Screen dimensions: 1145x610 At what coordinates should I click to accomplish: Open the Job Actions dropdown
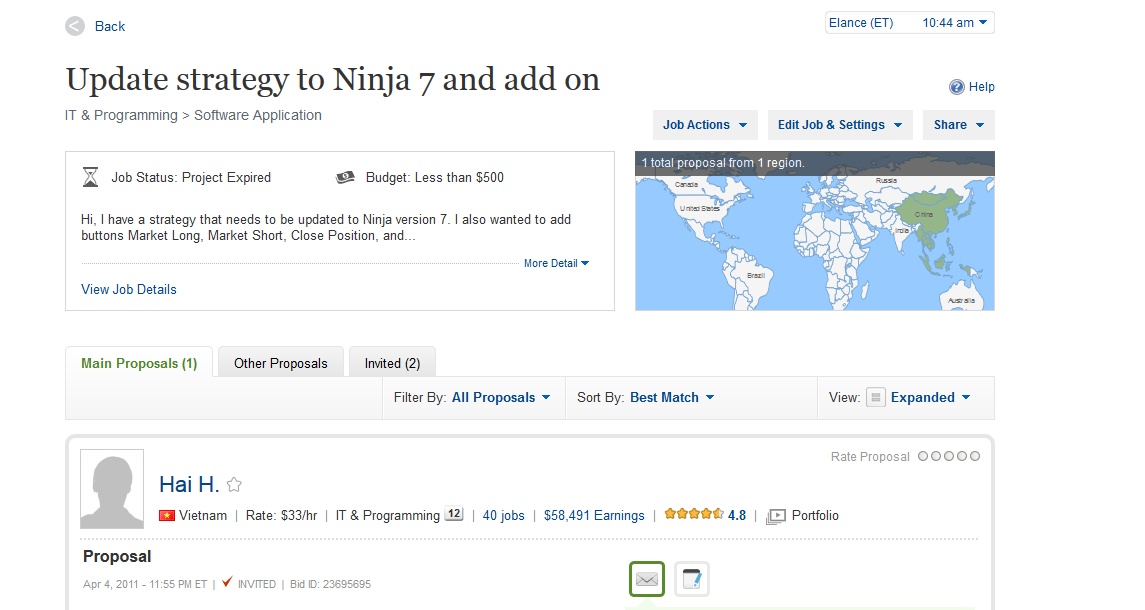(705, 125)
